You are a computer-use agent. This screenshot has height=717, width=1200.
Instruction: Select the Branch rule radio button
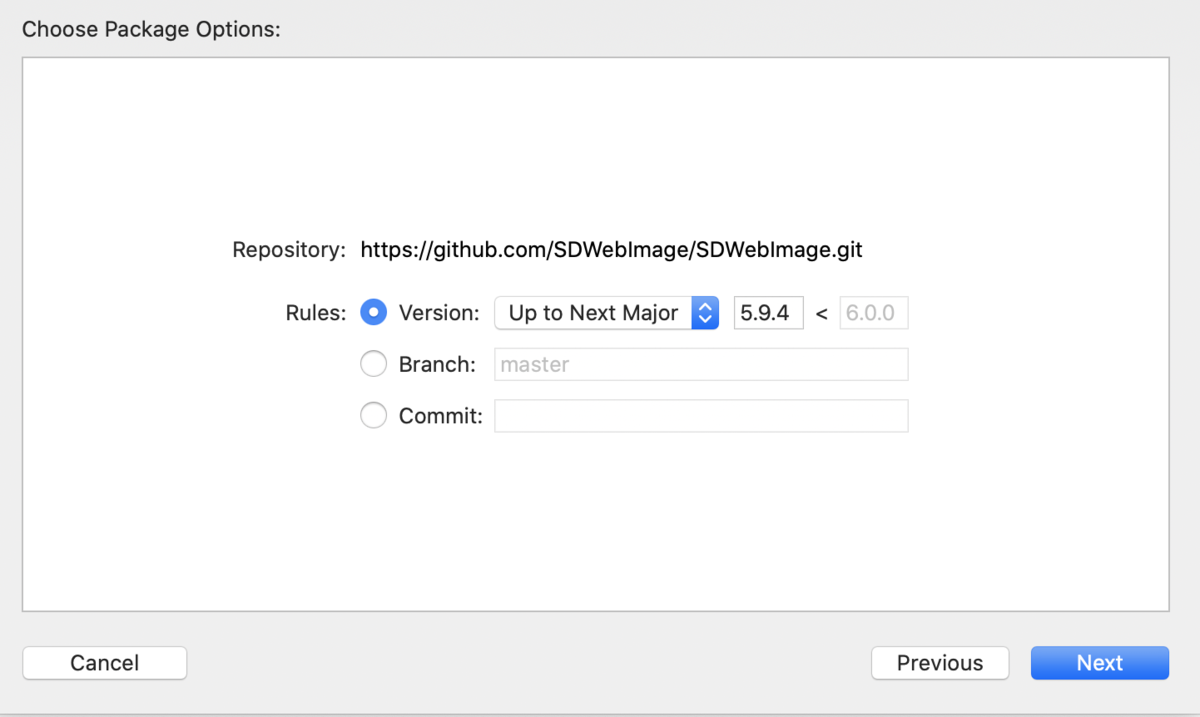pos(373,365)
